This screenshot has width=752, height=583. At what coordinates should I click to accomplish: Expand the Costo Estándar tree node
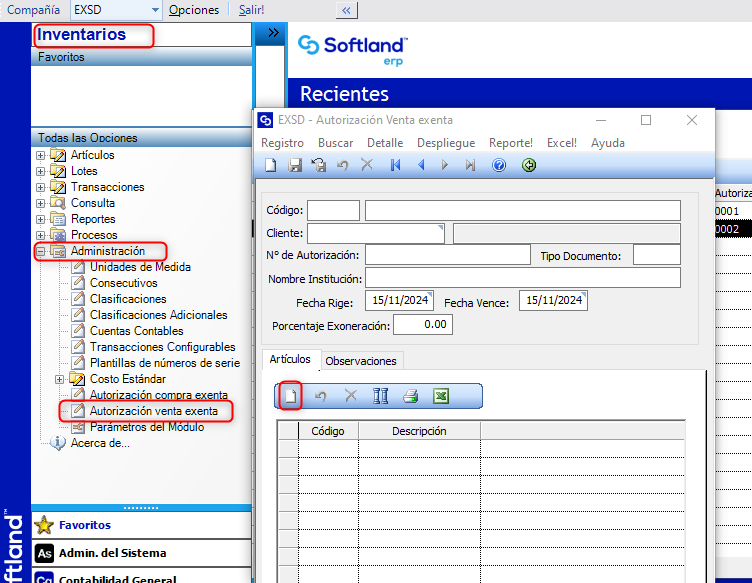(x=59, y=379)
